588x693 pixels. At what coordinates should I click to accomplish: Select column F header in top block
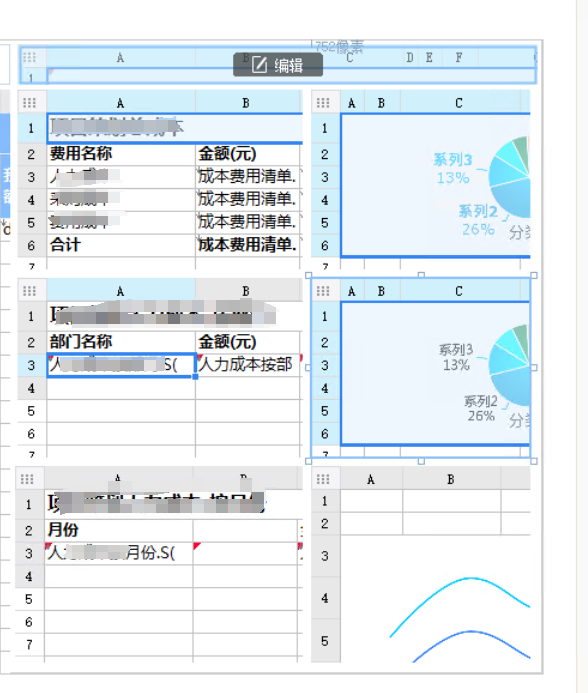tap(459, 58)
